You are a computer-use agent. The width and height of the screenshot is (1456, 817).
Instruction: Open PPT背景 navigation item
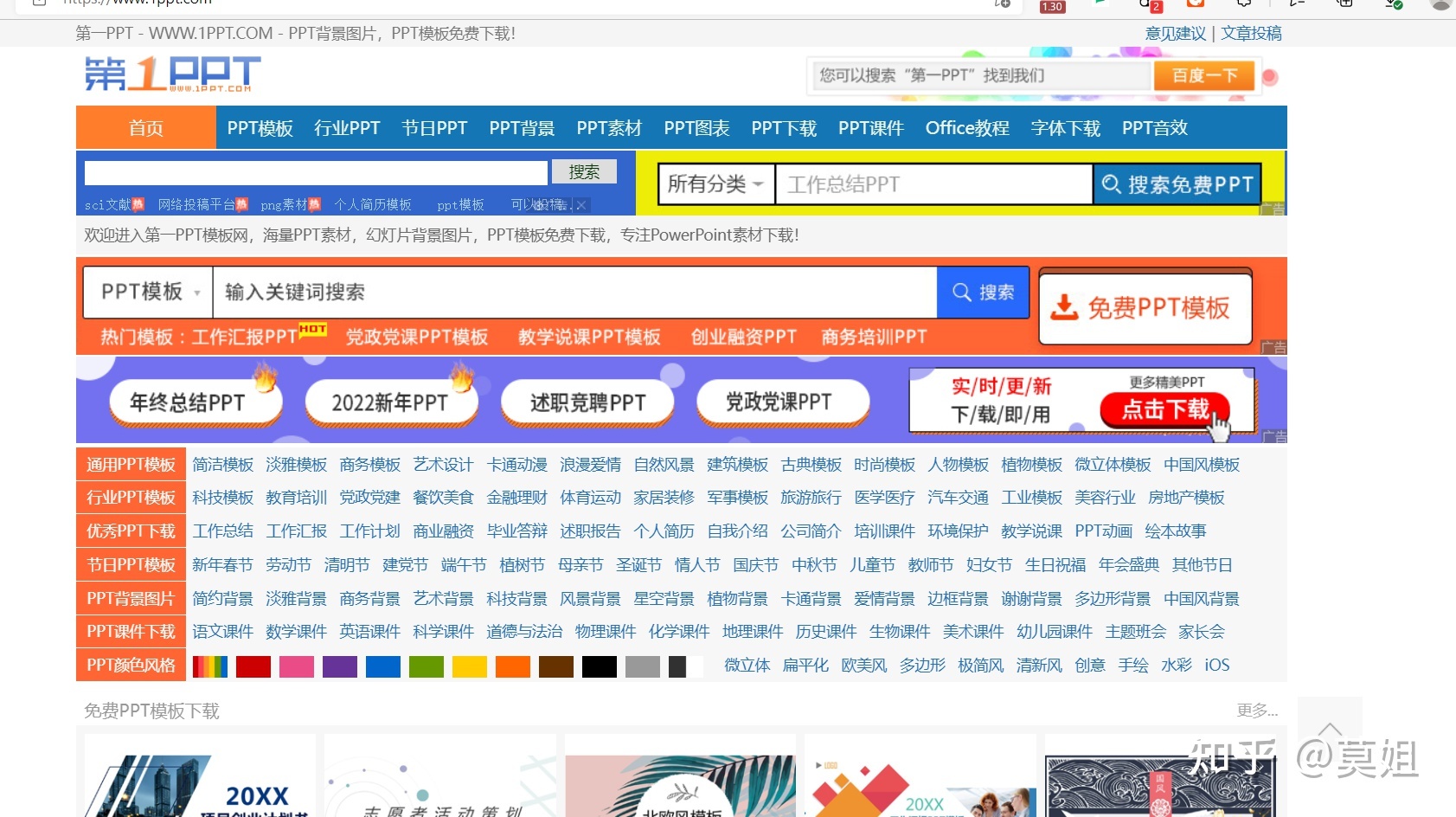[x=522, y=128]
